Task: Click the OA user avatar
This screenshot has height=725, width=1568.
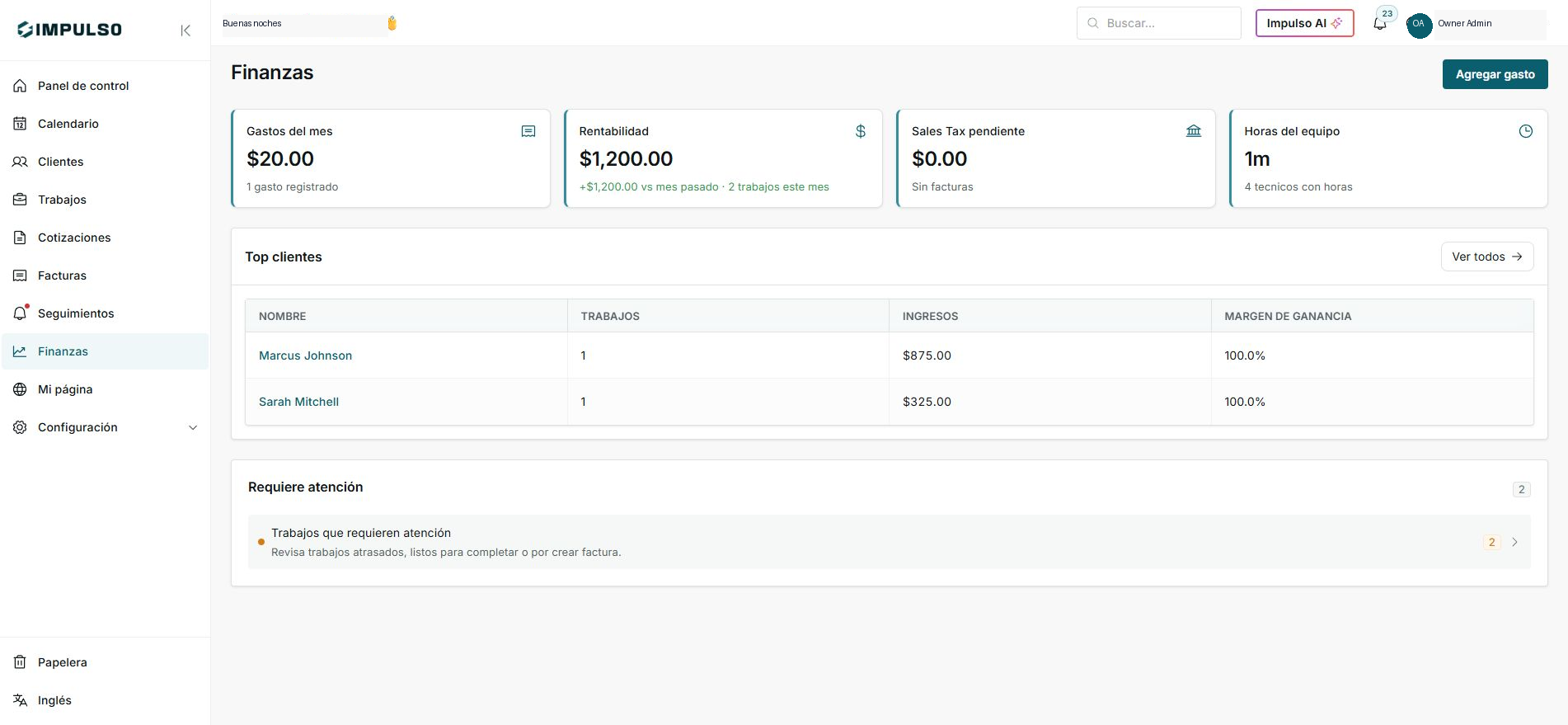Action: pyautogui.click(x=1419, y=24)
